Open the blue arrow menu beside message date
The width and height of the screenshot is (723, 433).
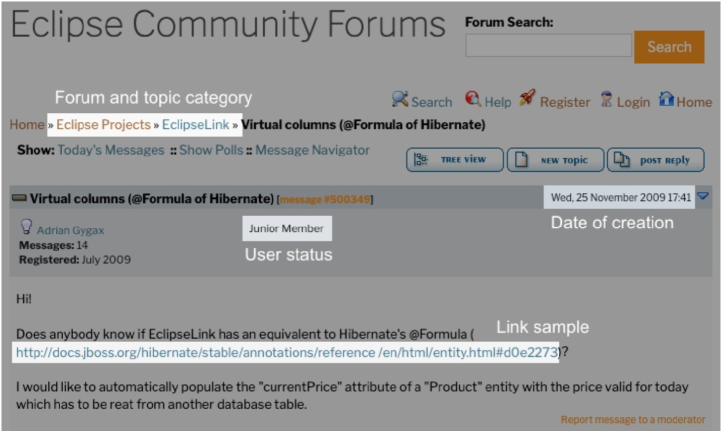coord(702,197)
